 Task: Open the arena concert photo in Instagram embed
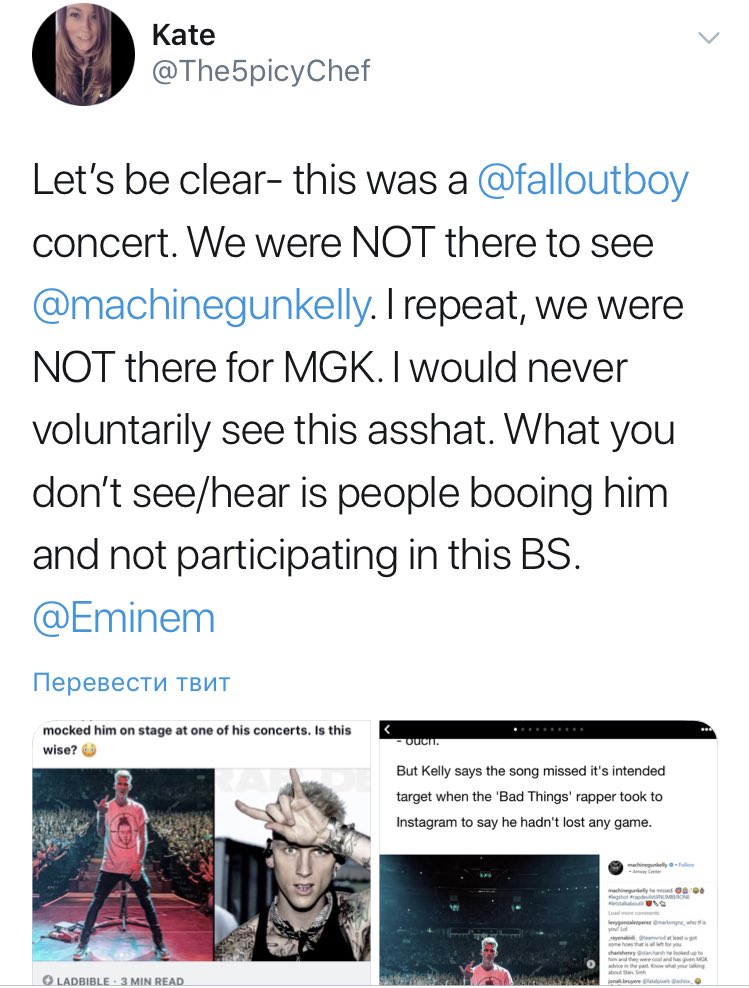click(x=490, y=920)
